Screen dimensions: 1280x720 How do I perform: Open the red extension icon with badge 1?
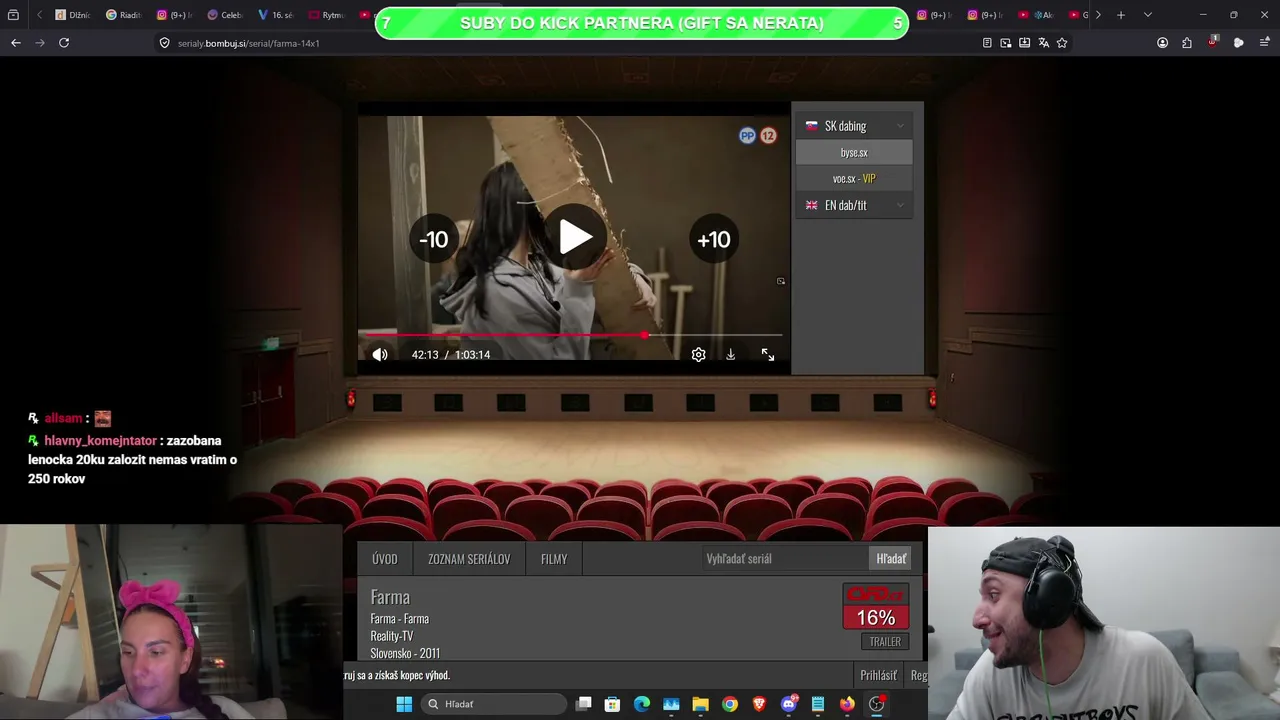[x=1213, y=42]
